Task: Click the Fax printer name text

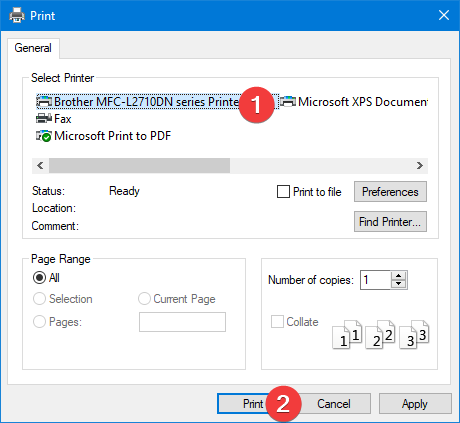Action: coord(63,119)
